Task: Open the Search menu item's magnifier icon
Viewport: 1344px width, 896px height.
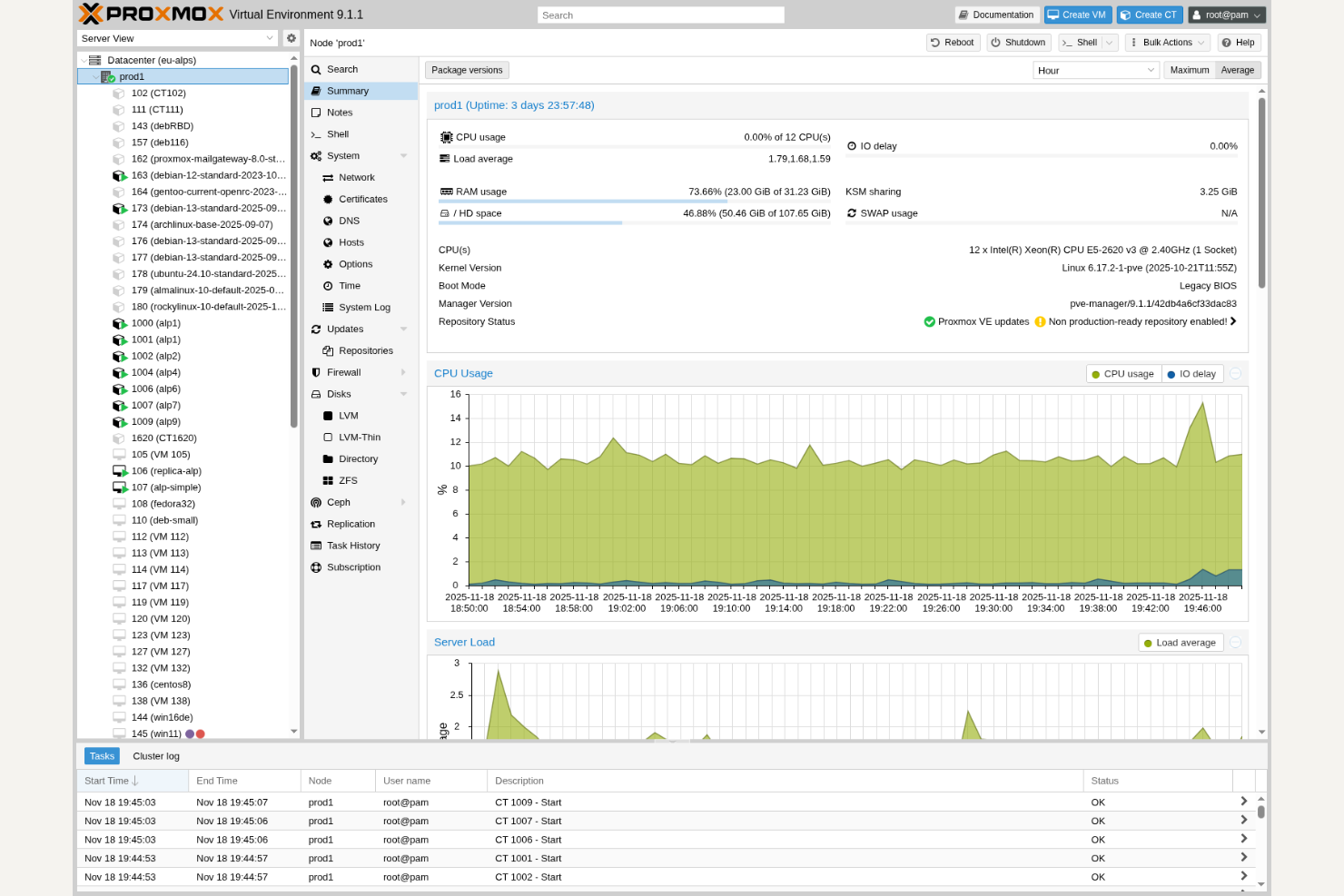Action: [316, 70]
